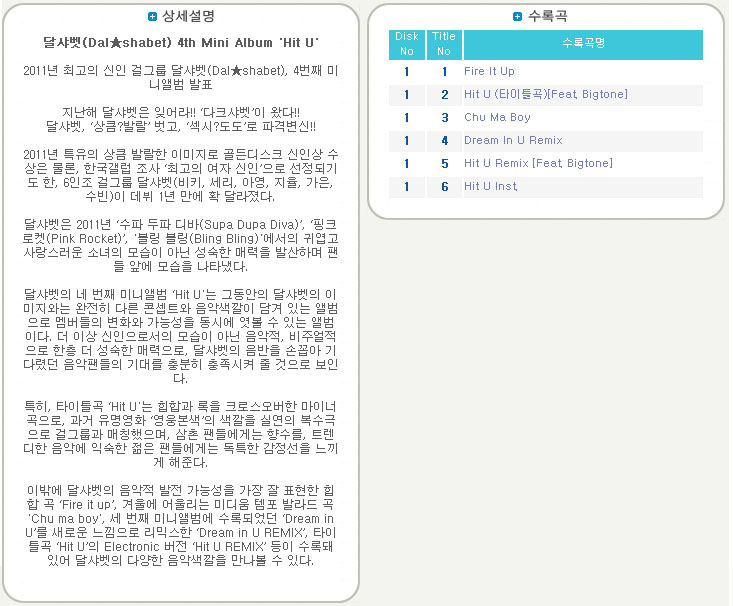
Task: Open the track link Dream In U Remix
Action: tap(513, 140)
